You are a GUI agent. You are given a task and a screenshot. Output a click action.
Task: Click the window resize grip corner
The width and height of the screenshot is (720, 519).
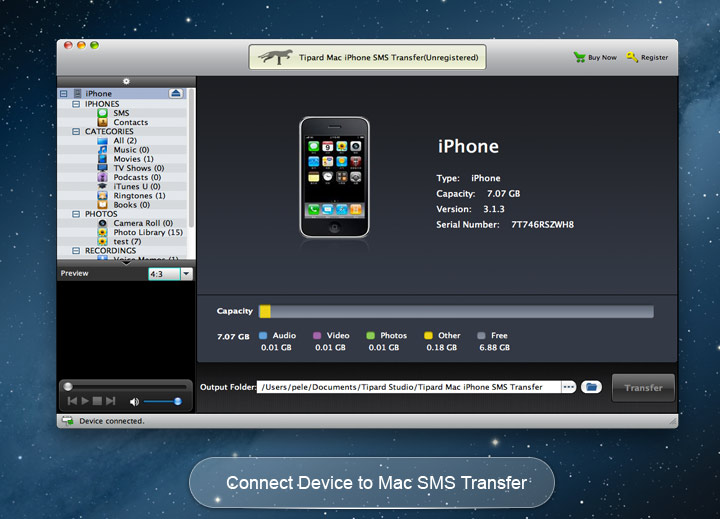(673, 421)
